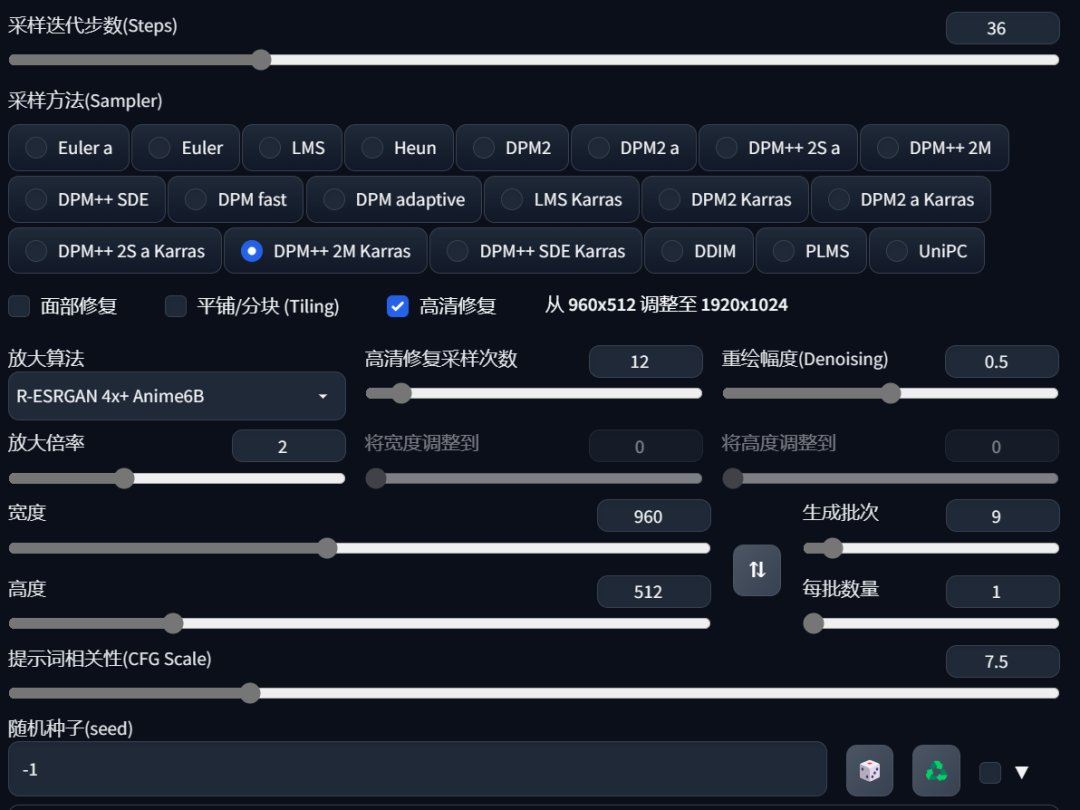Expand extra seed options triangle arrow
Viewport: 1080px width, 810px height.
(x=1021, y=772)
